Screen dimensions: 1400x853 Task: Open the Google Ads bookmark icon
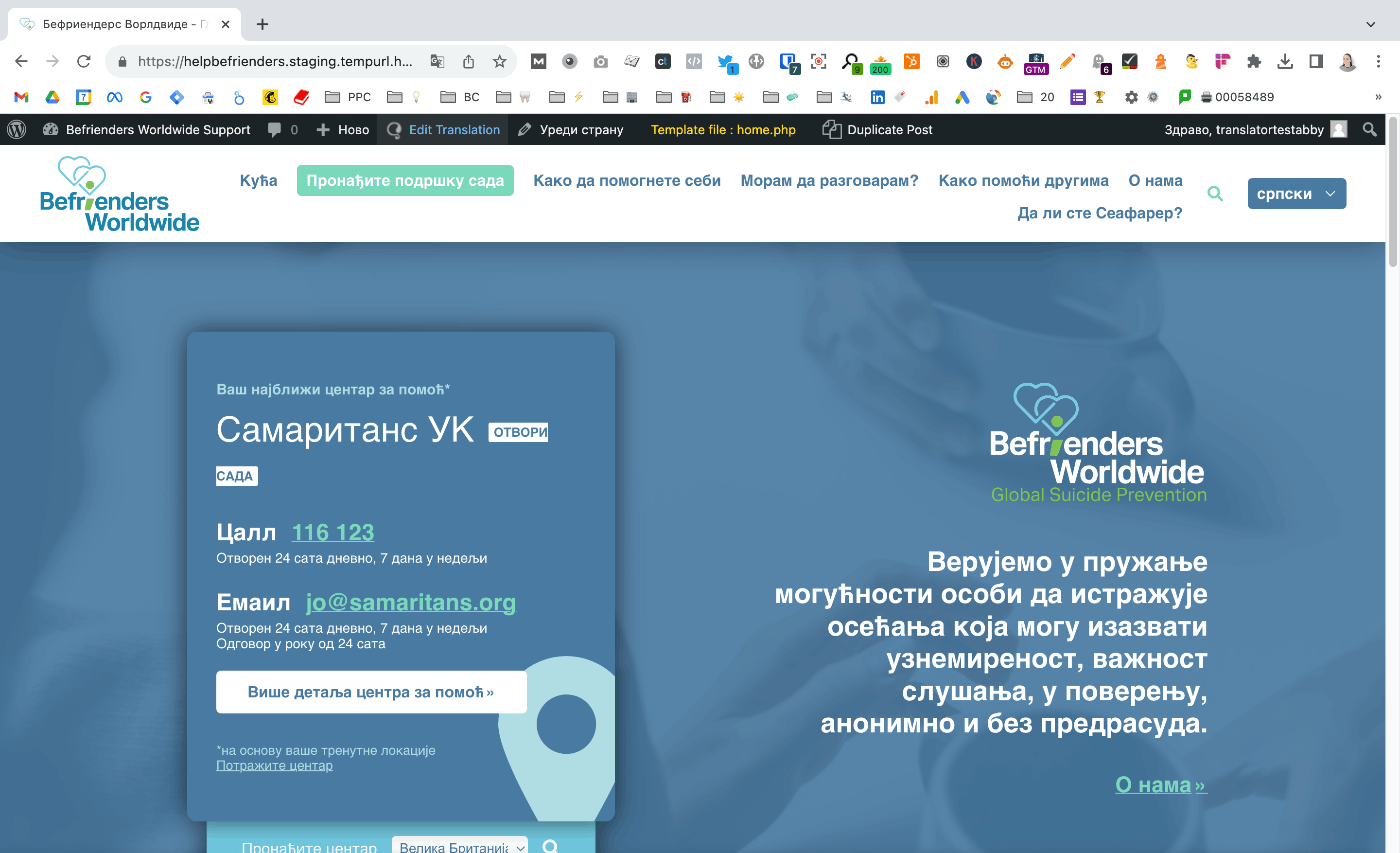tap(962, 97)
